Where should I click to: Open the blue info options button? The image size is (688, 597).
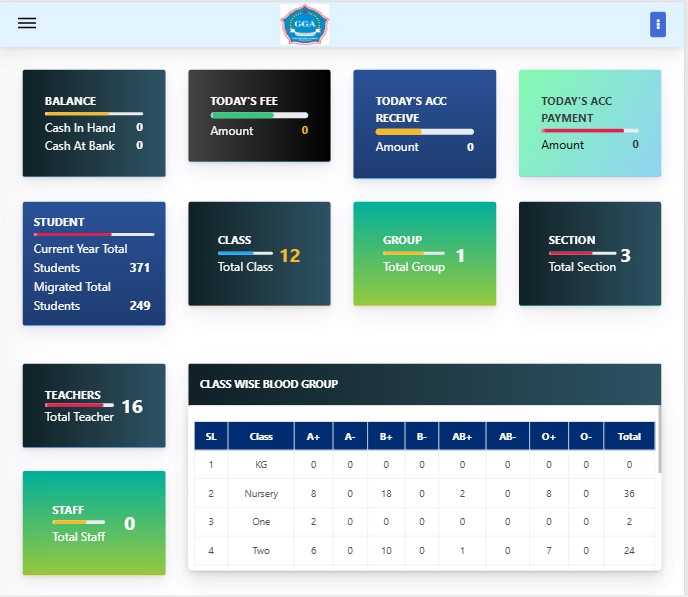657,25
